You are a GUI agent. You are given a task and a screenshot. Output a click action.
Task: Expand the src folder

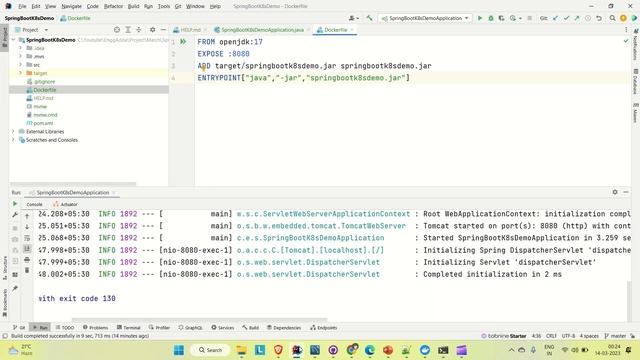[x=20, y=64]
